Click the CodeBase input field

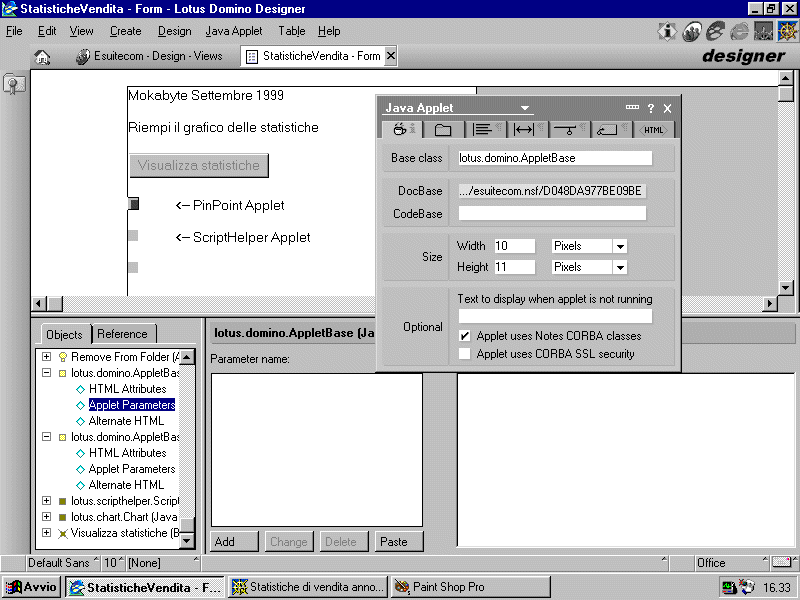(x=552, y=213)
